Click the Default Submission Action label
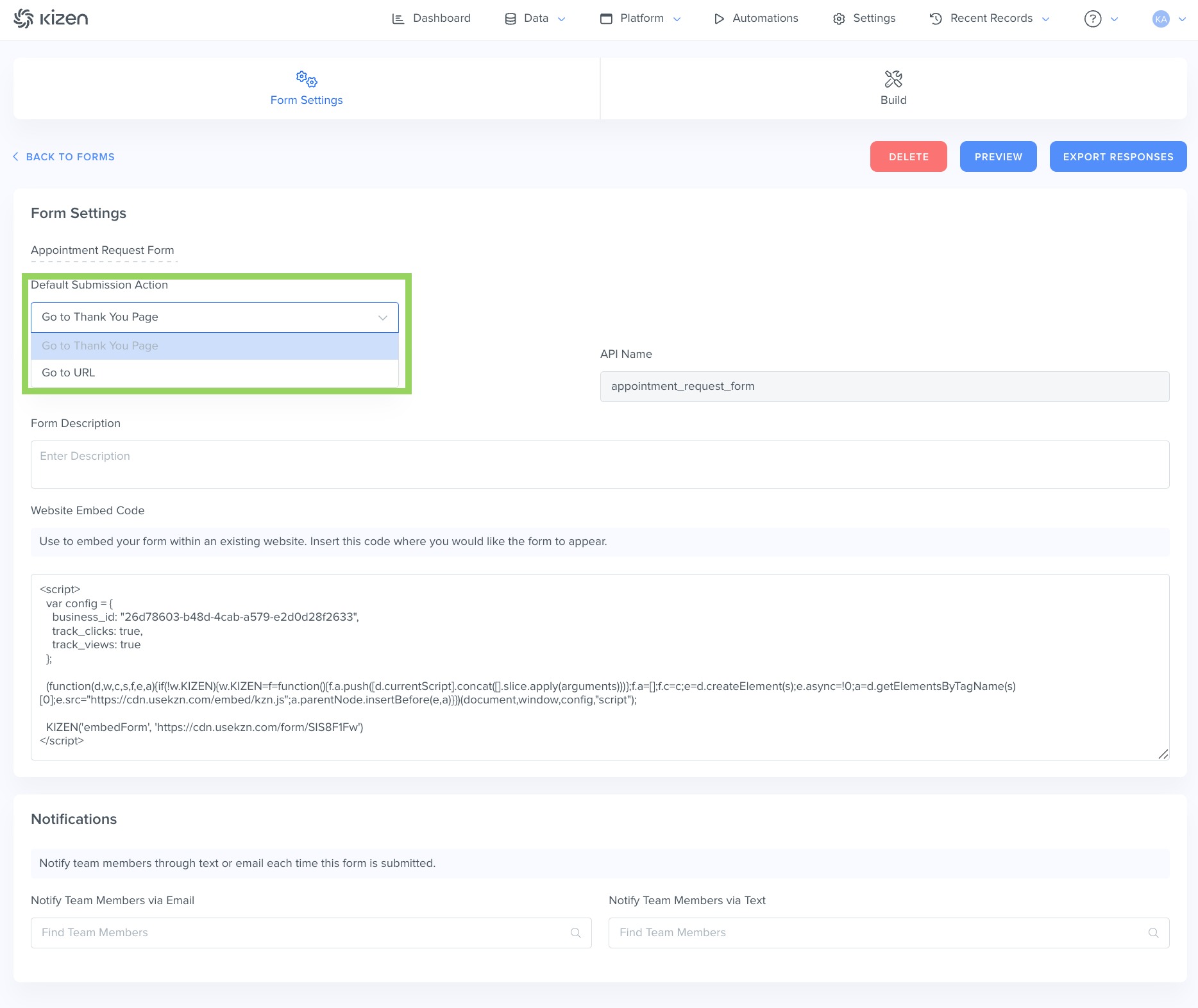The height and width of the screenshot is (1008, 1198). click(x=99, y=285)
